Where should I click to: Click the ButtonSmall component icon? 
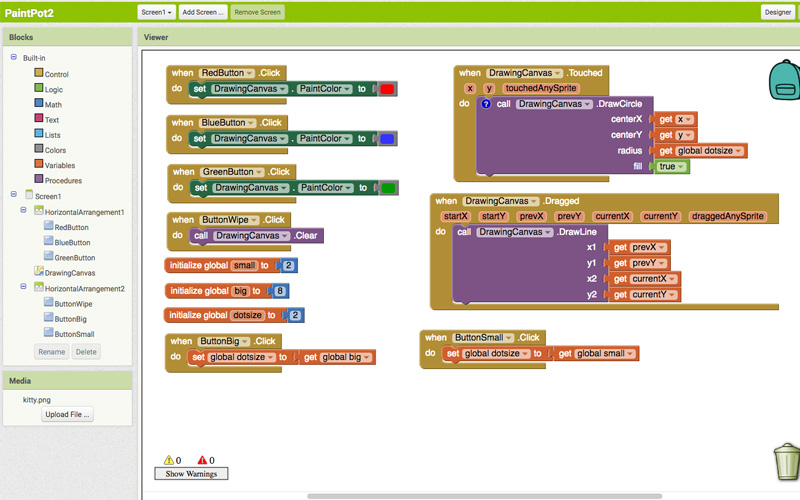tap(48, 333)
